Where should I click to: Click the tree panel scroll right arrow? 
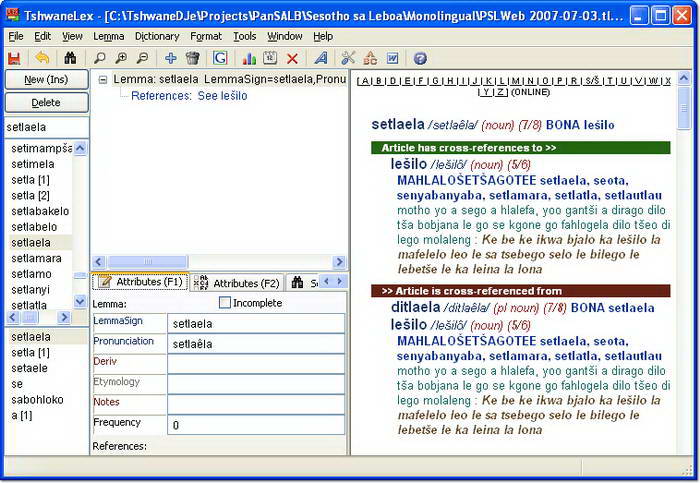click(339, 262)
